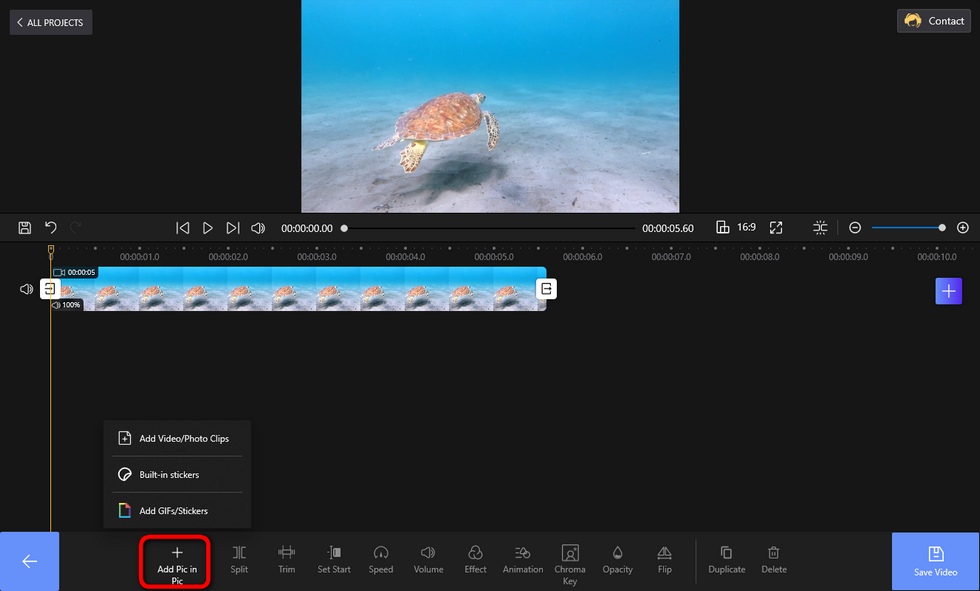Click the timeline zoom slider handle
This screenshot has height=591, width=980.
(942, 227)
